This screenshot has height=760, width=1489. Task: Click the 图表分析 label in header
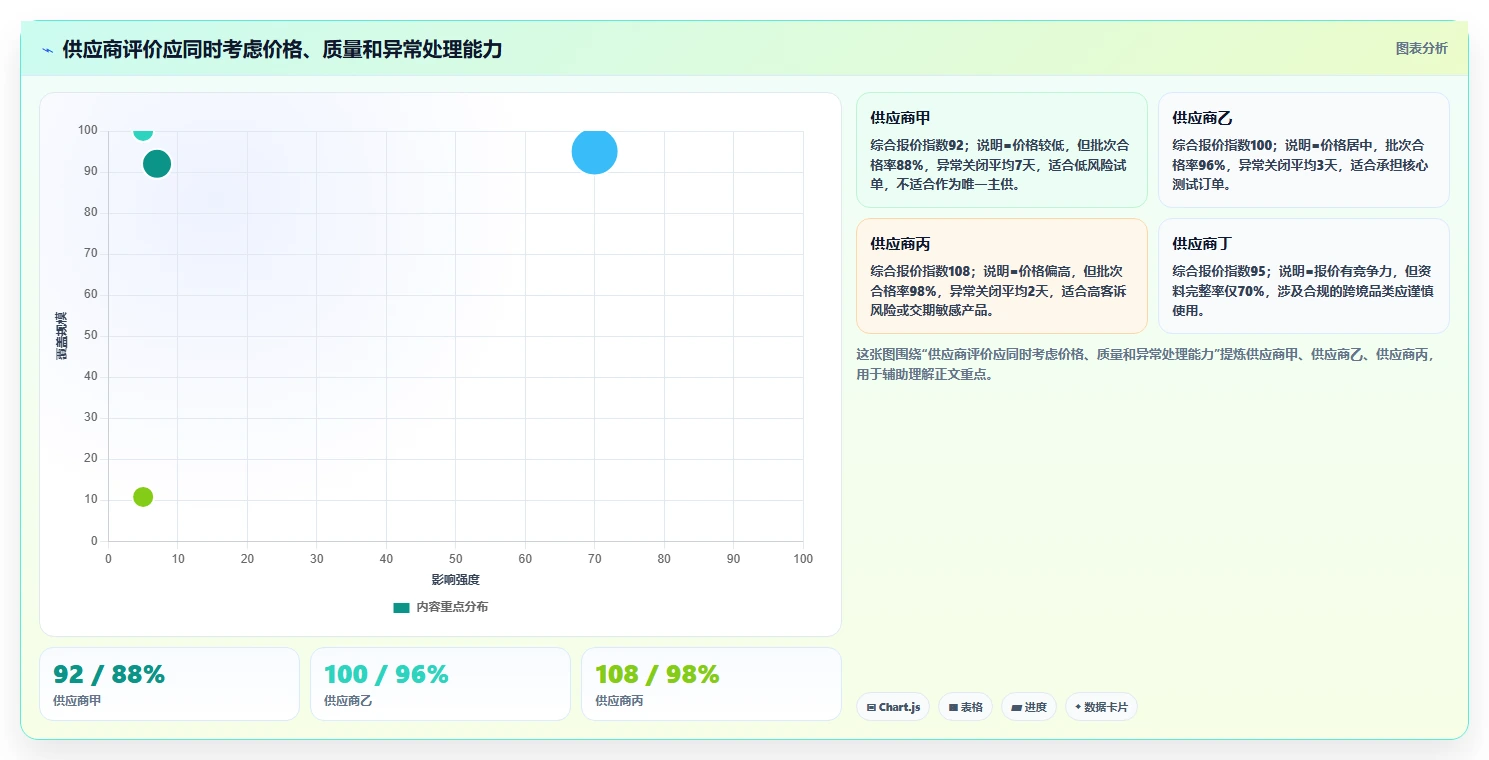pyautogui.click(x=1421, y=48)
